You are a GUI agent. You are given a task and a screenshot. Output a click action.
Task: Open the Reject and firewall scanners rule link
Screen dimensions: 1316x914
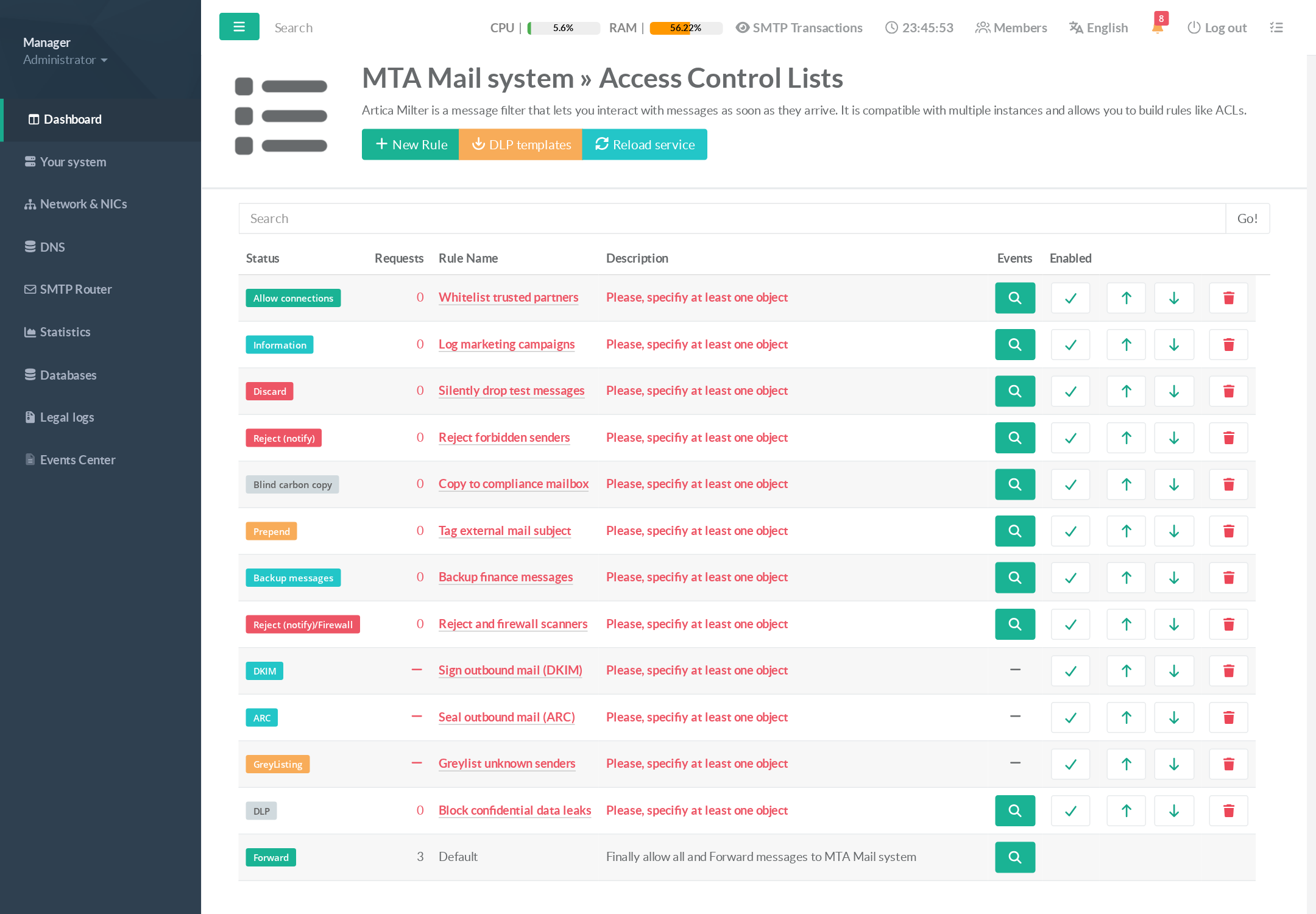tap(513, 624)
